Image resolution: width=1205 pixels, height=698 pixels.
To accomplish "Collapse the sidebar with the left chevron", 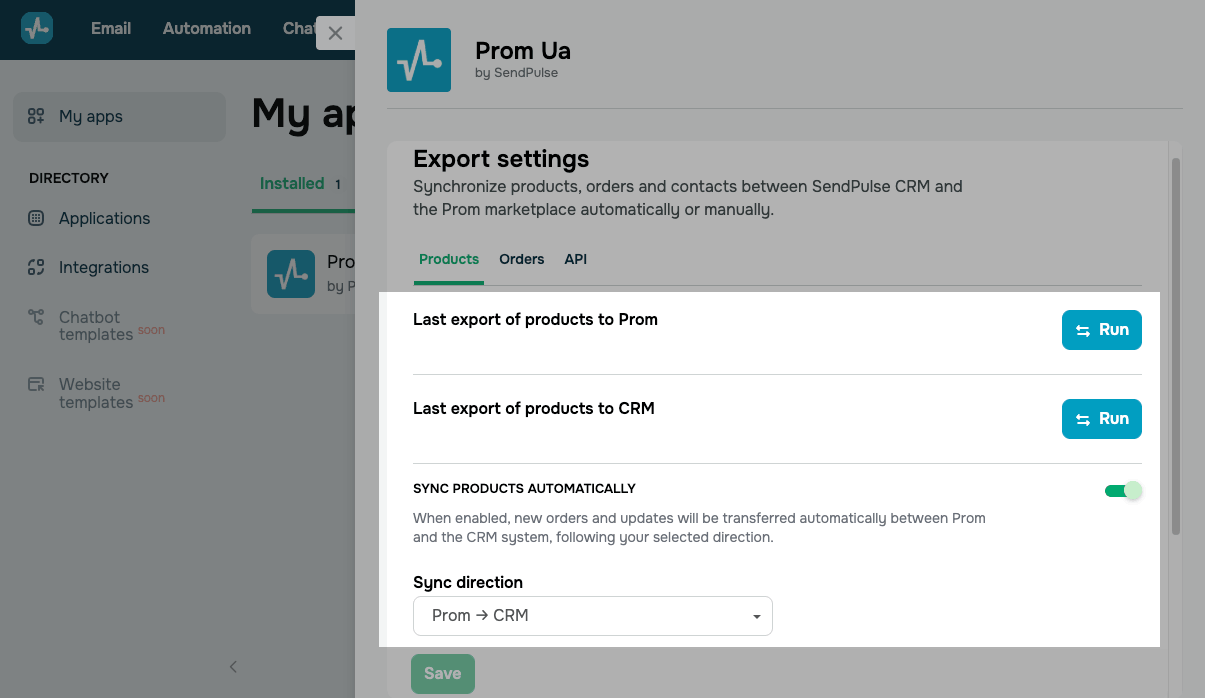I will click(x=233, y=666).
